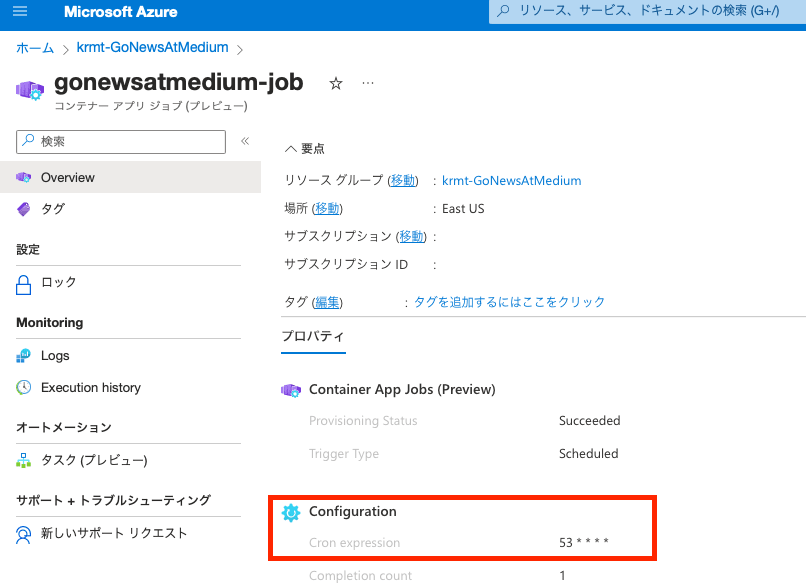Collapse the sidebar with double chevron

(245, 141)
